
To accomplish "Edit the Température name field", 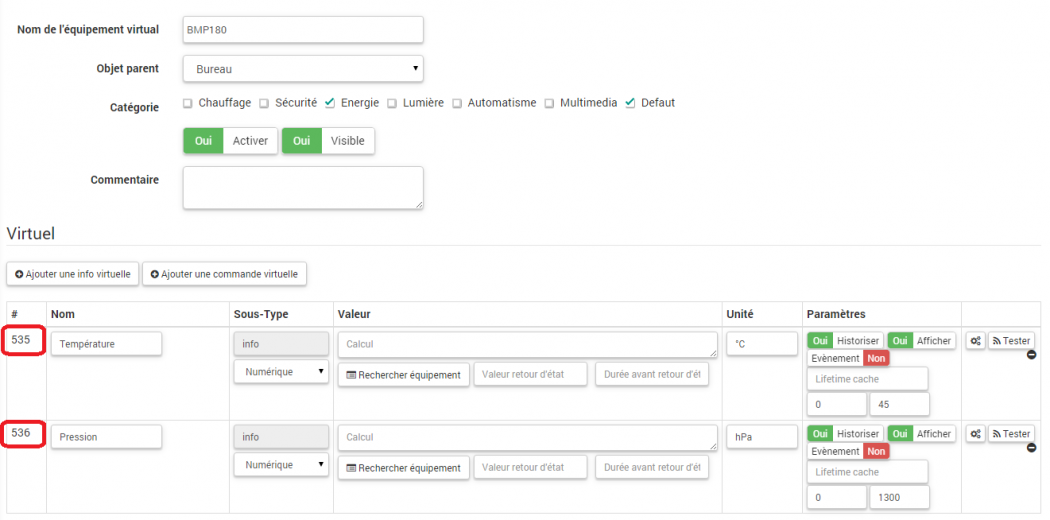I will tap(106, 344).
